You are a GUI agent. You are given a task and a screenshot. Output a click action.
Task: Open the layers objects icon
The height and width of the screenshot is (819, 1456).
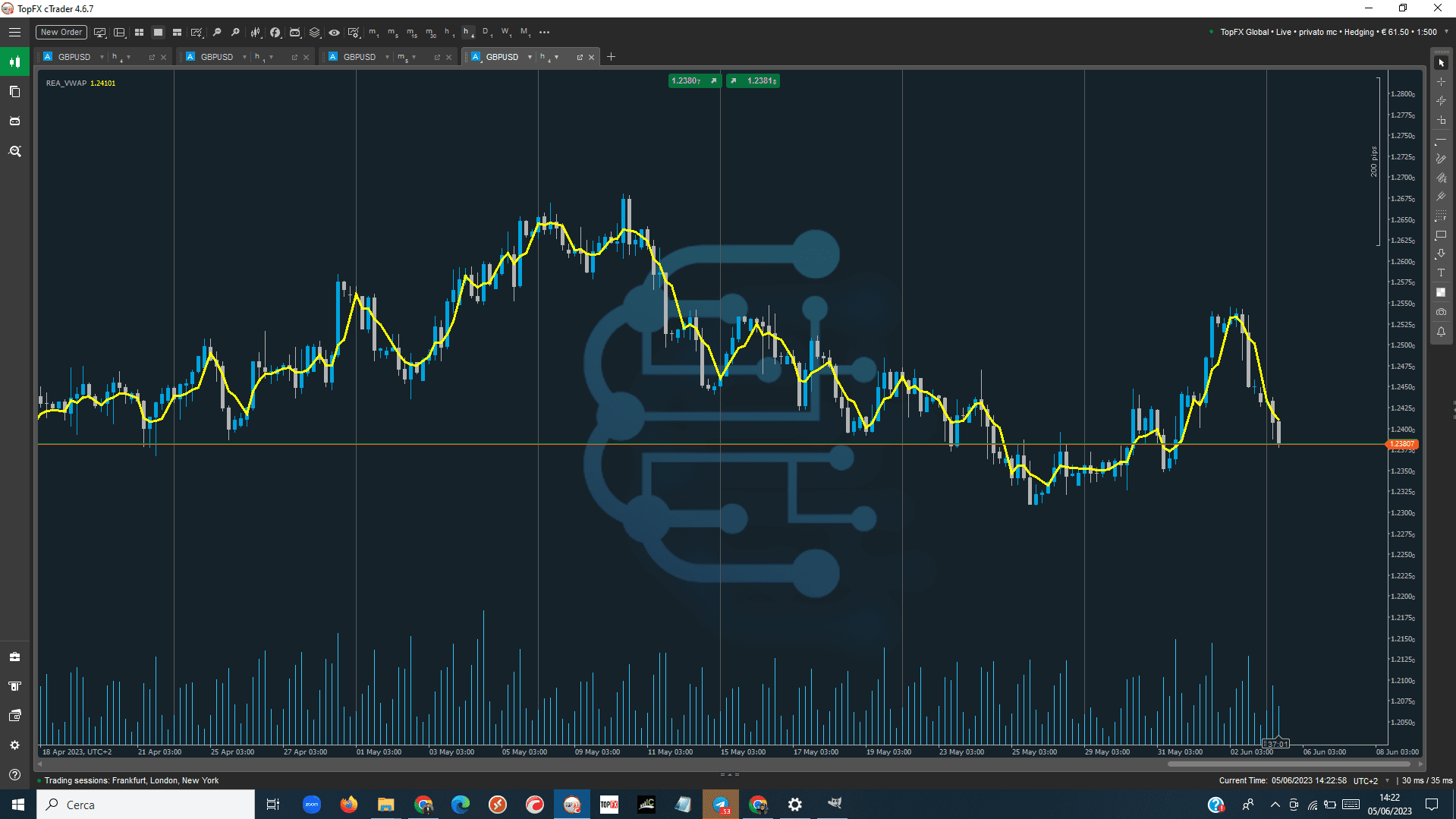click(315, 32)
